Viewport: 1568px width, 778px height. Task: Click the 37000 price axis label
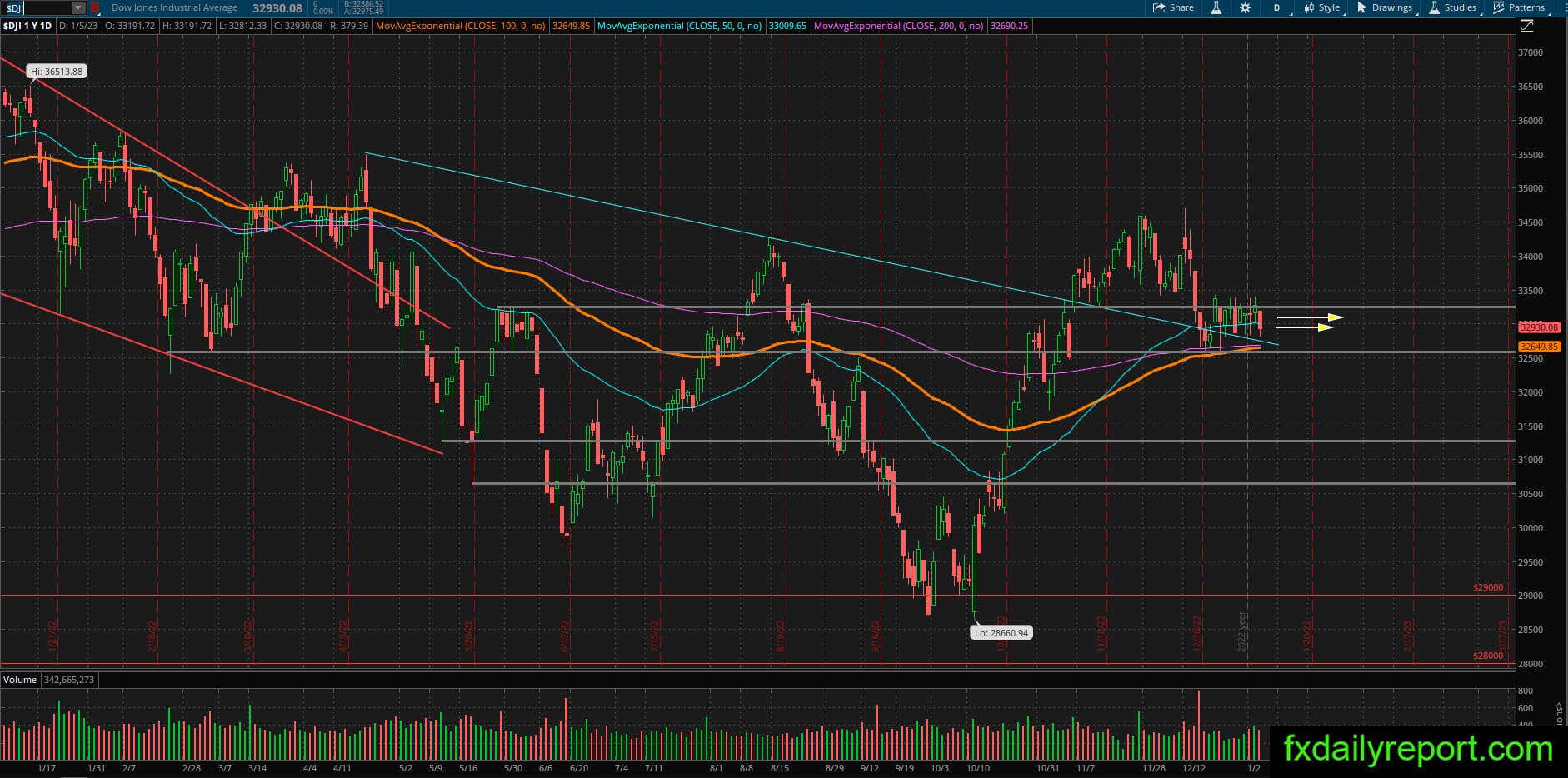(x=1531, y=52)
